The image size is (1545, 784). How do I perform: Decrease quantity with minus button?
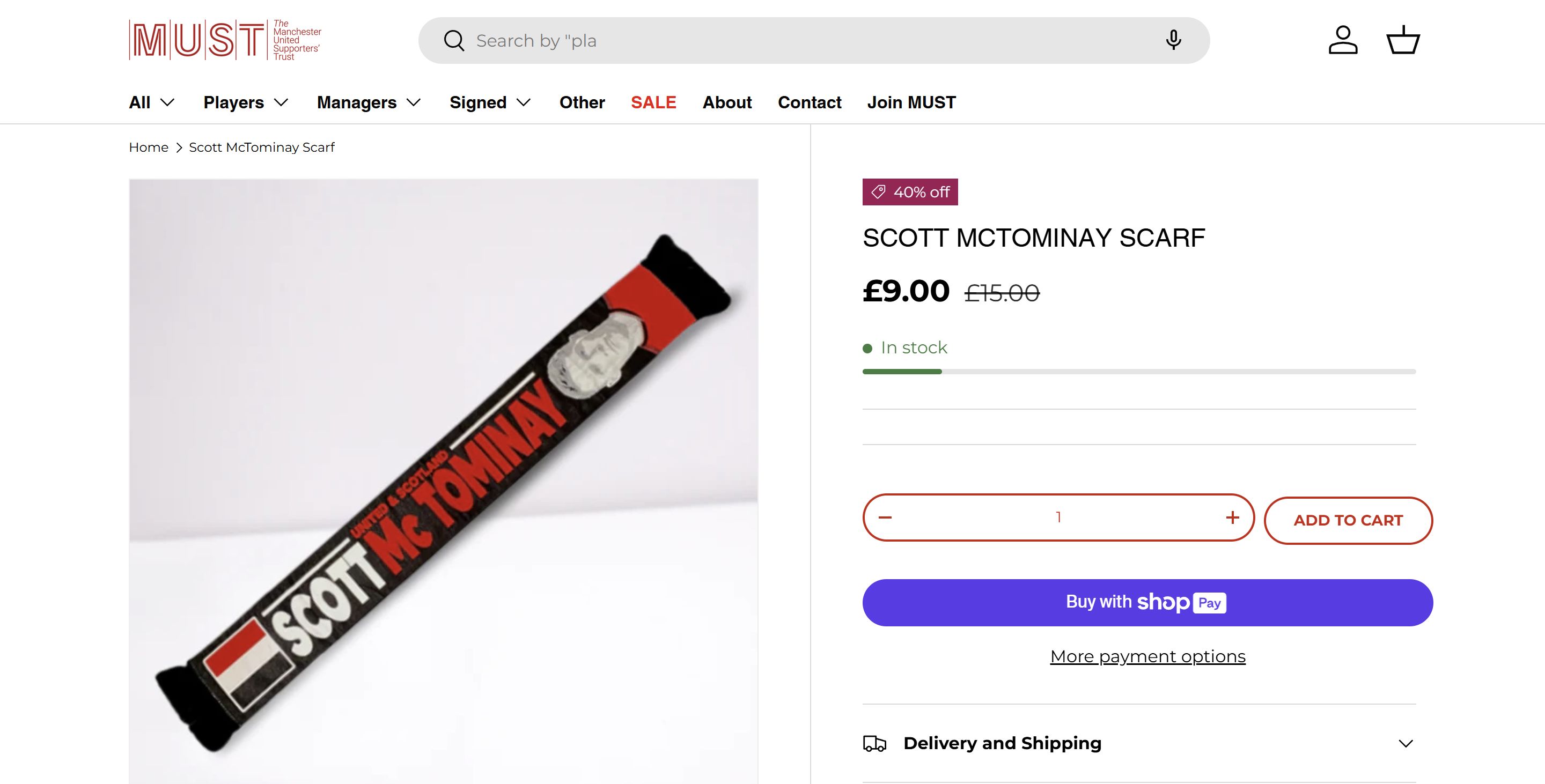point(885,517)
